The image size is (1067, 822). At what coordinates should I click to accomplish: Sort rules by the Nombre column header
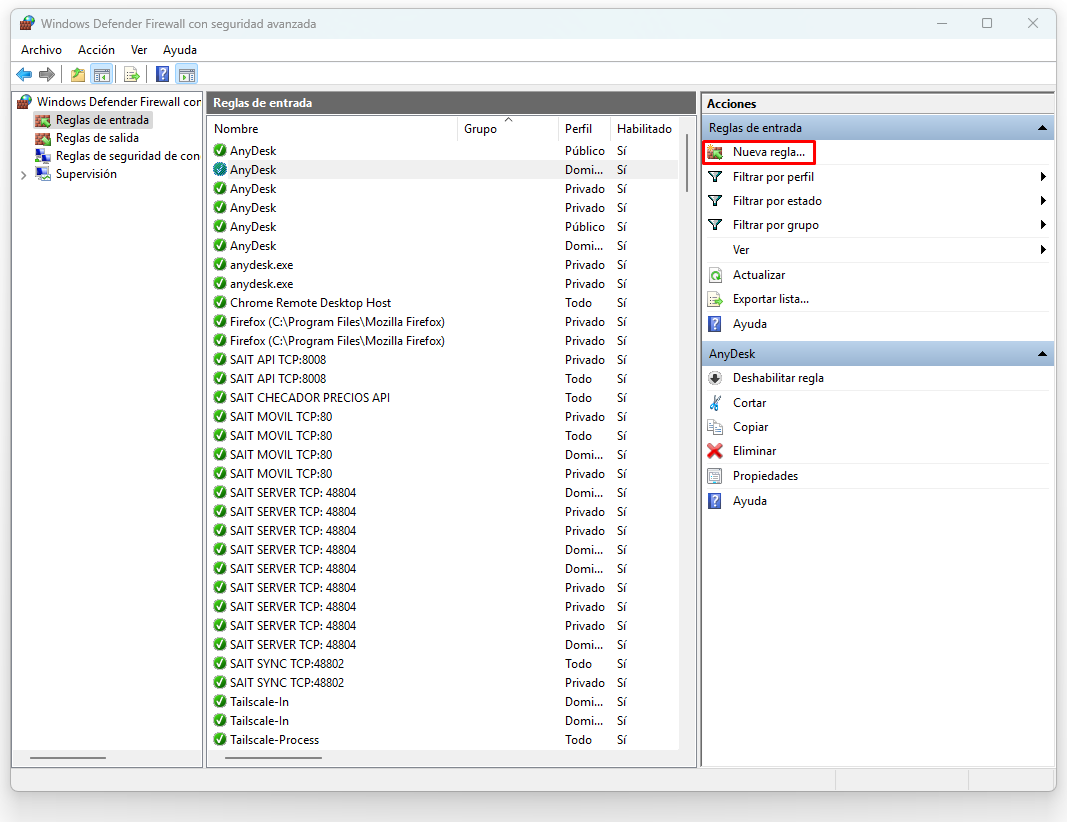click(333, 129)
